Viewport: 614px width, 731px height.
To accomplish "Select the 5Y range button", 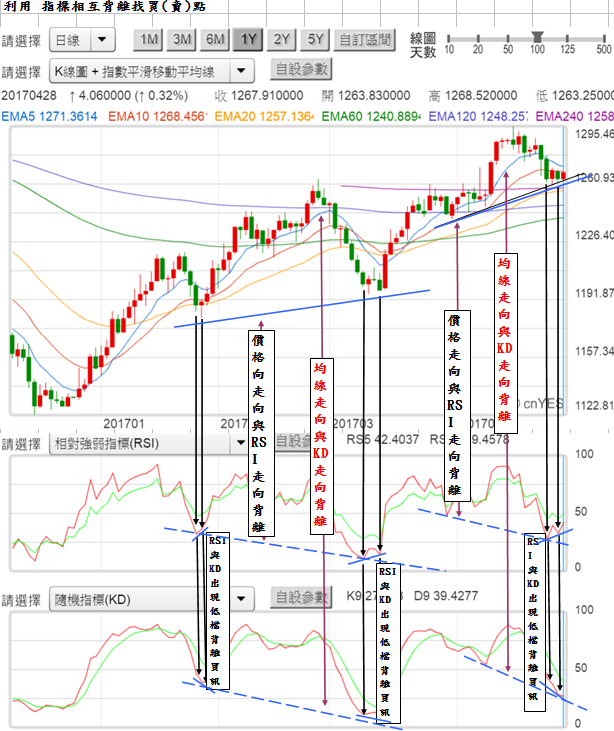I will pos(315,40).
